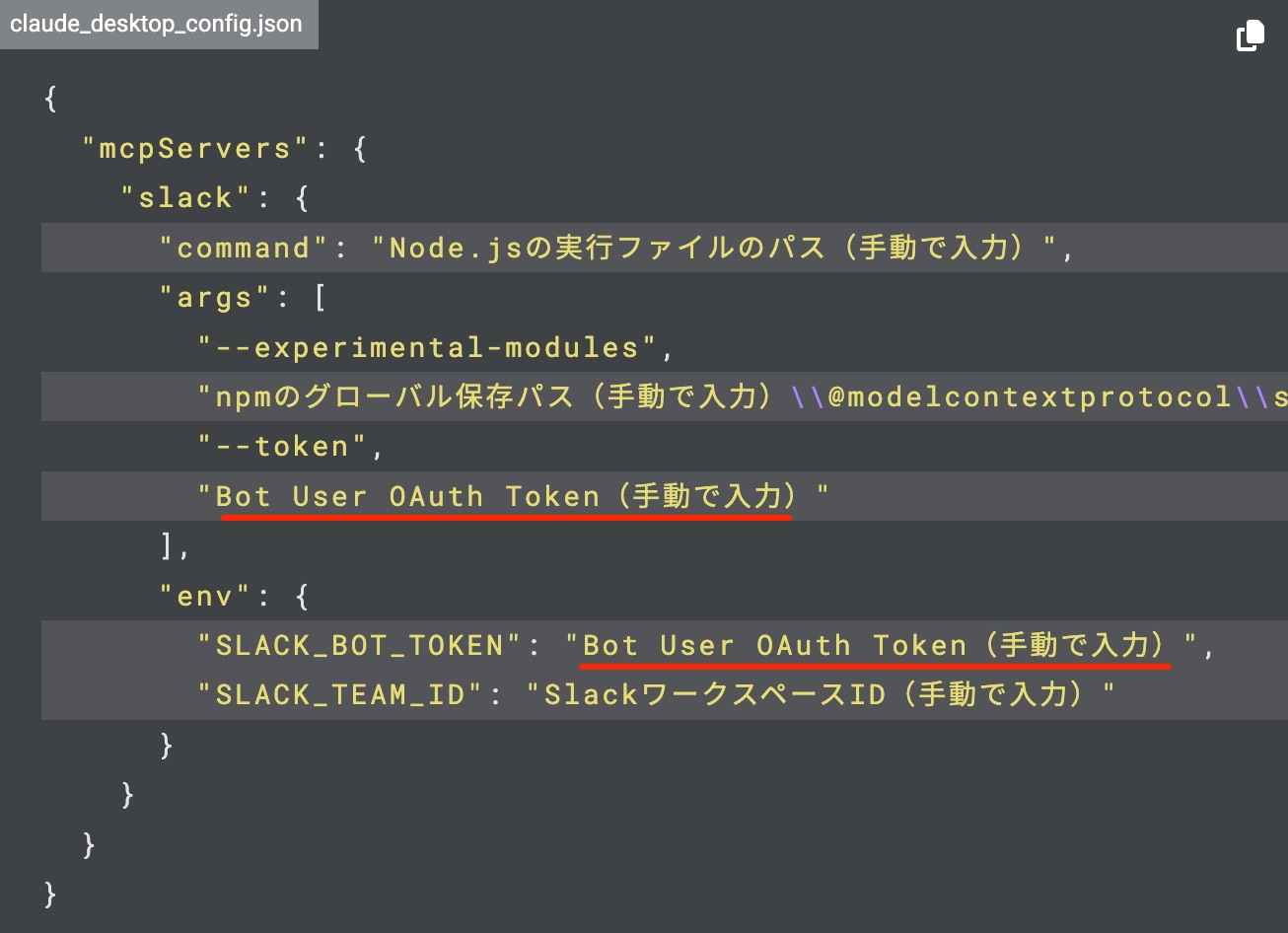Click the copy code icon
Image resolution: width=1288 pixels, height=933 pixels.
tap(1250, 36)
